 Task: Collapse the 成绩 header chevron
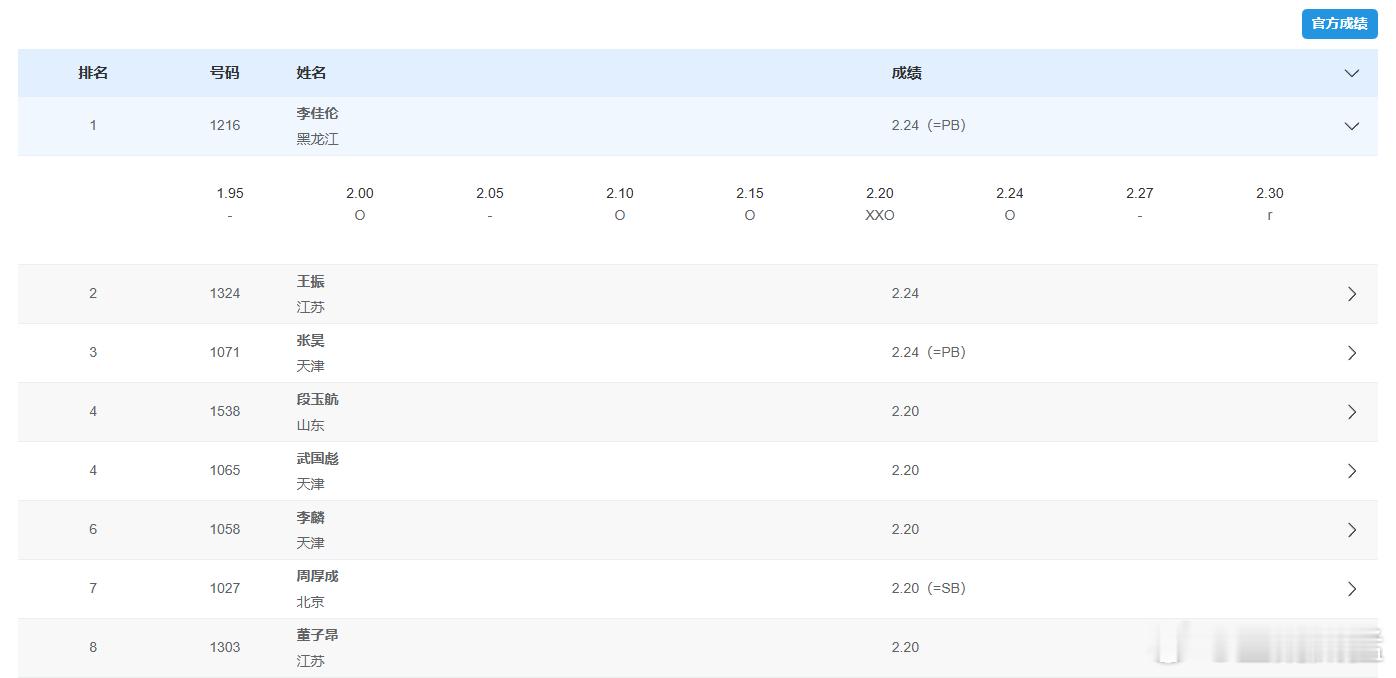(1351, 73)
